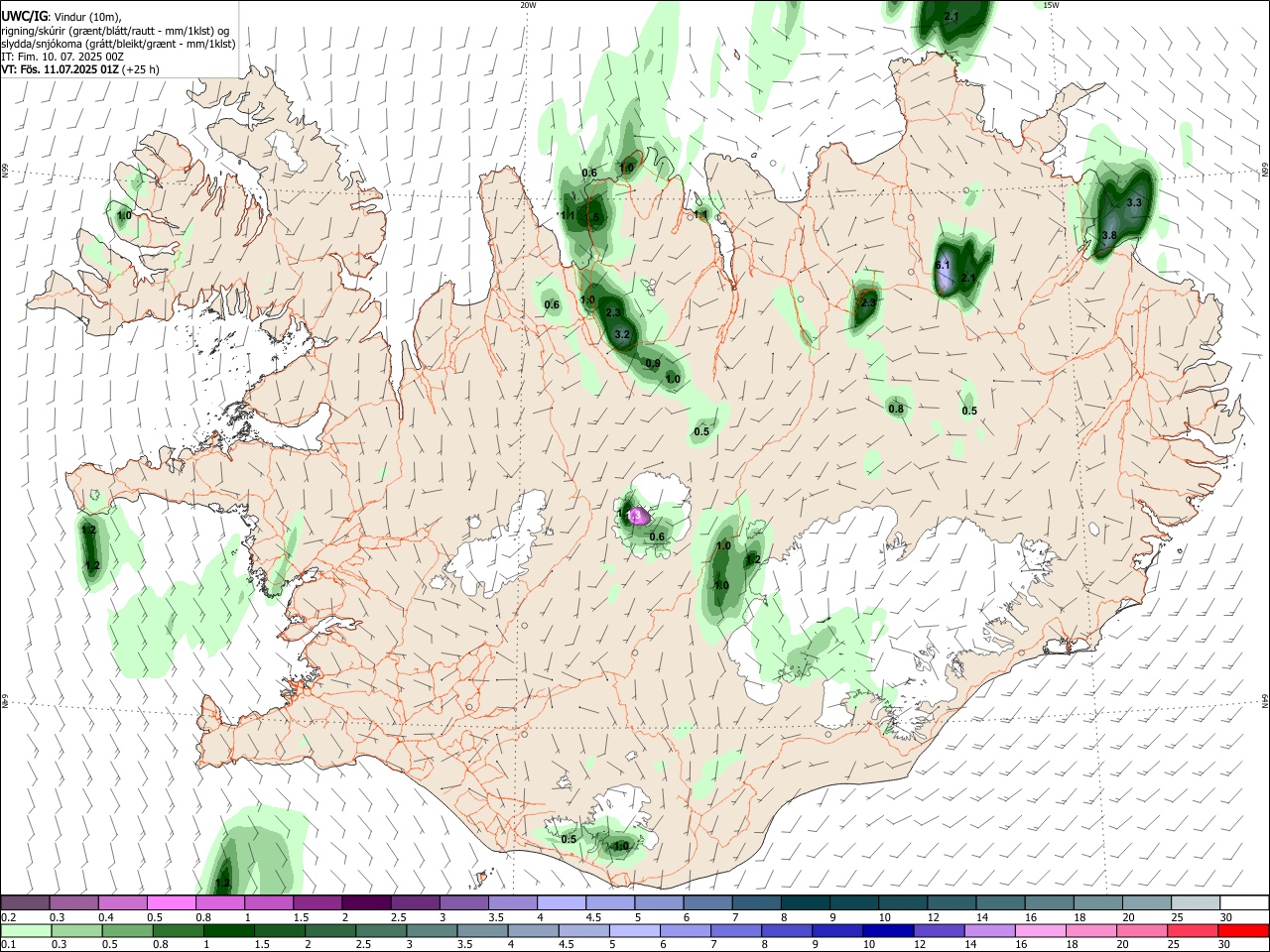Click the 3.2 precipitation value on map
This screenshot has width=1270, height=952.
(622, 335)
